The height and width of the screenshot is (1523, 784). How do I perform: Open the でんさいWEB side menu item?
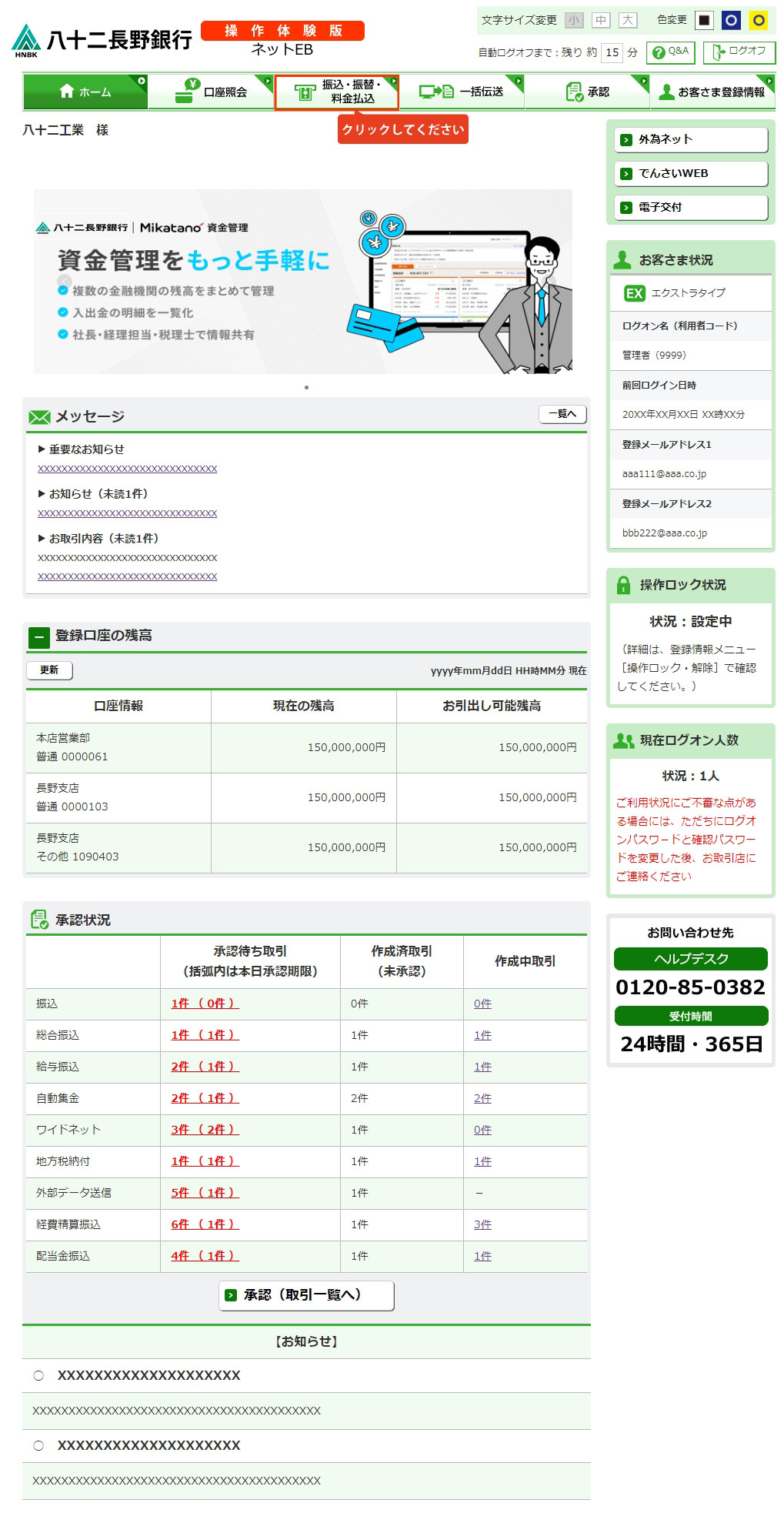[690, 174]
